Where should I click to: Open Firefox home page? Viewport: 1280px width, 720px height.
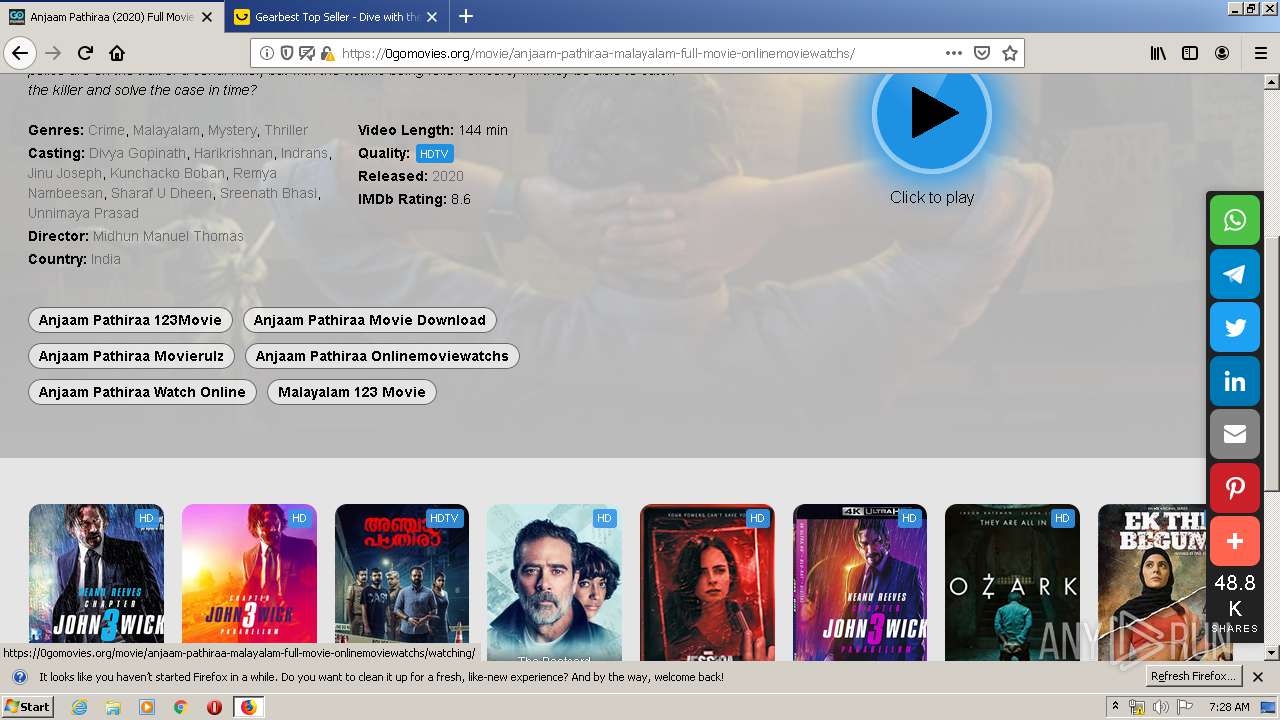click(117, 53)
